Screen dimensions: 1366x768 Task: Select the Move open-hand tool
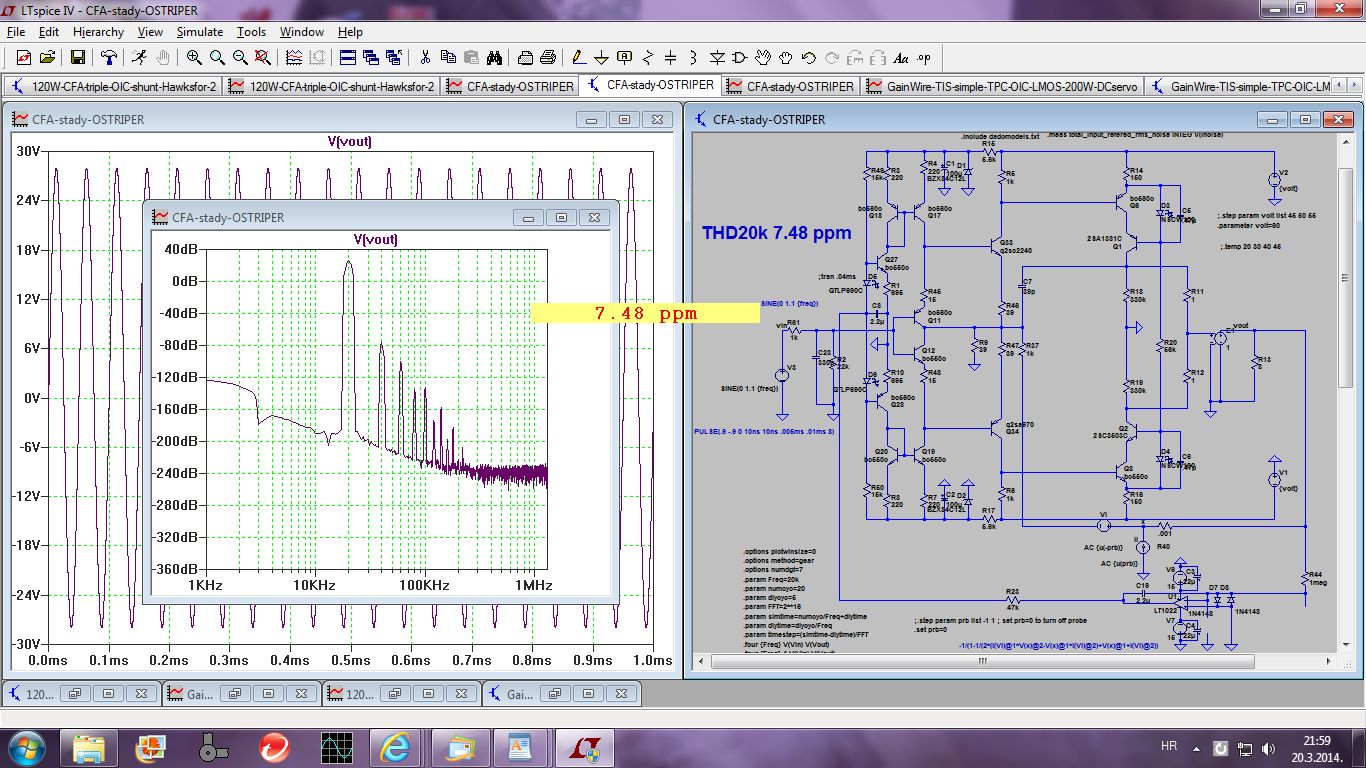[763, 58]
